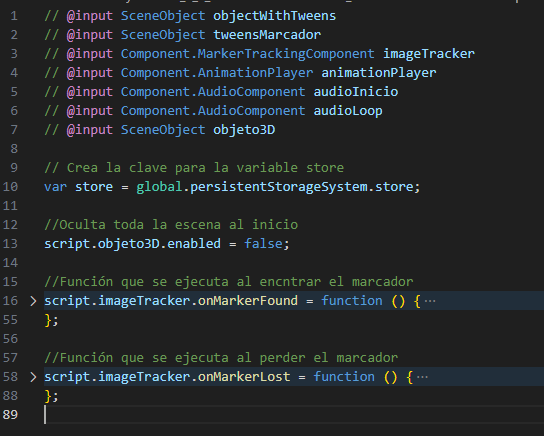Click AudioComponent on line 6

252,111
